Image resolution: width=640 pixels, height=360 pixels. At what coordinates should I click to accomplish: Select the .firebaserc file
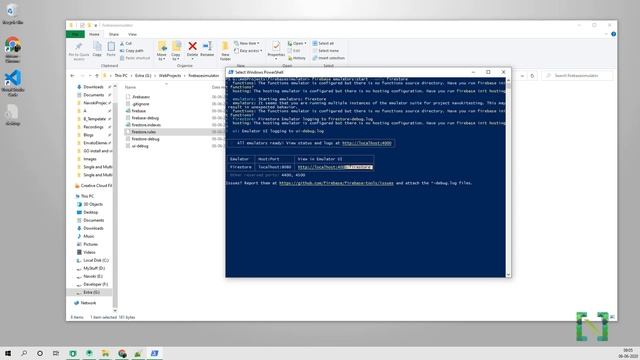pos(140,97)
